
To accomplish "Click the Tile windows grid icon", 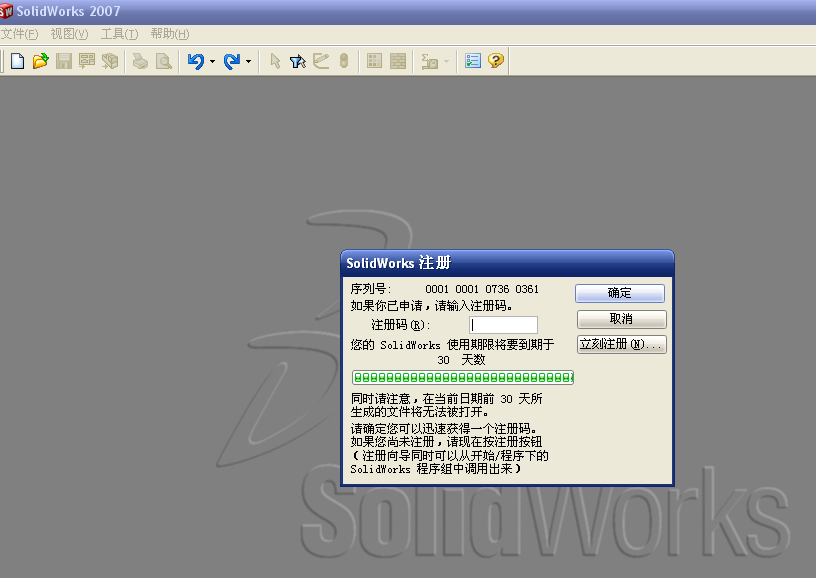I will coord(375,61).
